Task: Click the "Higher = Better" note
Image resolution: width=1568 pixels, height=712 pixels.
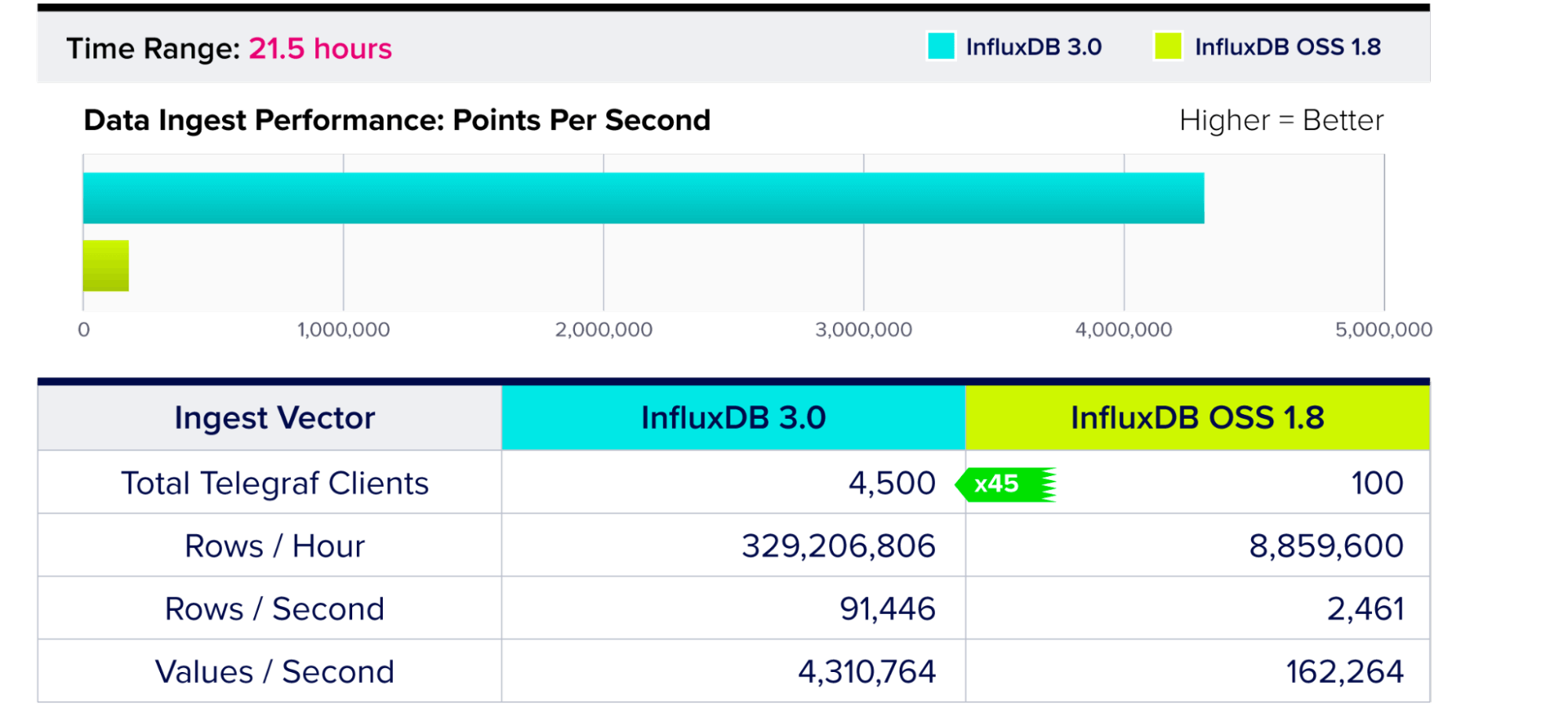Action: click(1282, 120)
